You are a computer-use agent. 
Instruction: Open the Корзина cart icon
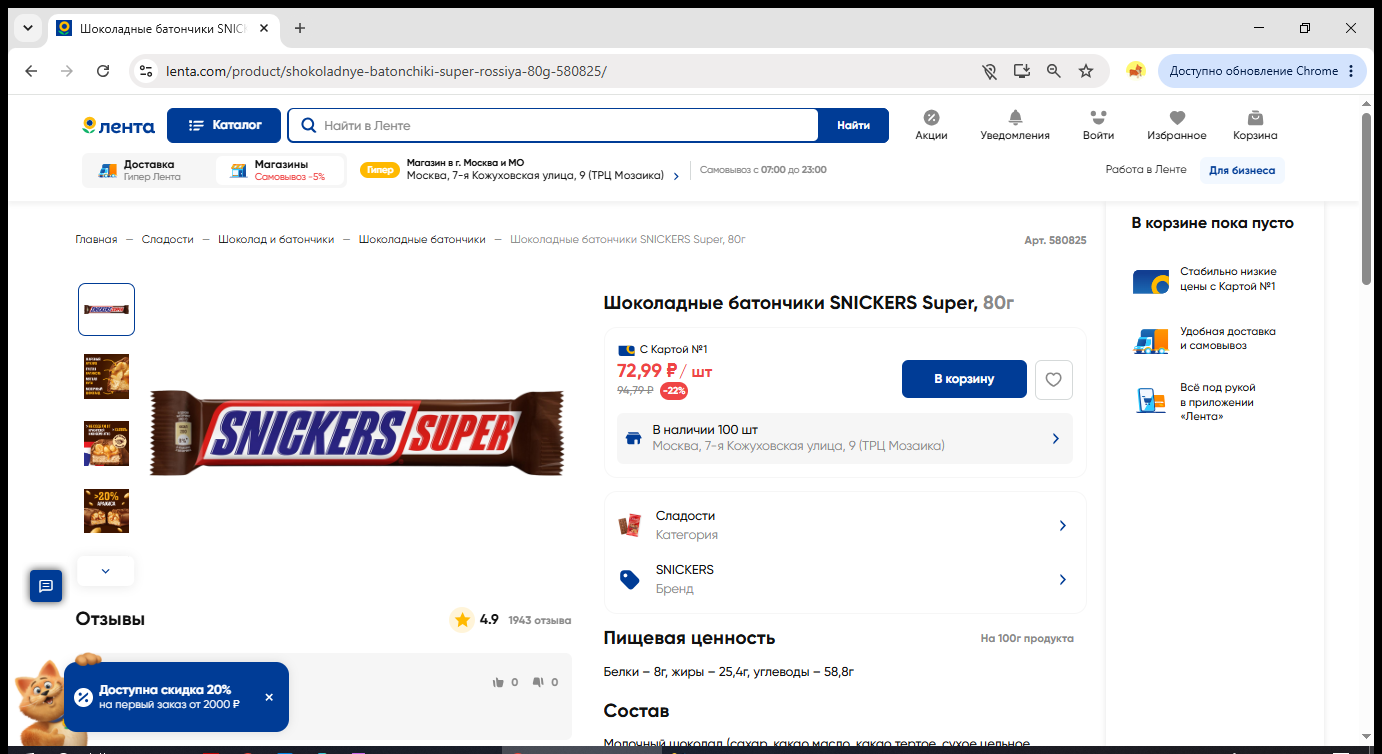(x=1255, y=125)
